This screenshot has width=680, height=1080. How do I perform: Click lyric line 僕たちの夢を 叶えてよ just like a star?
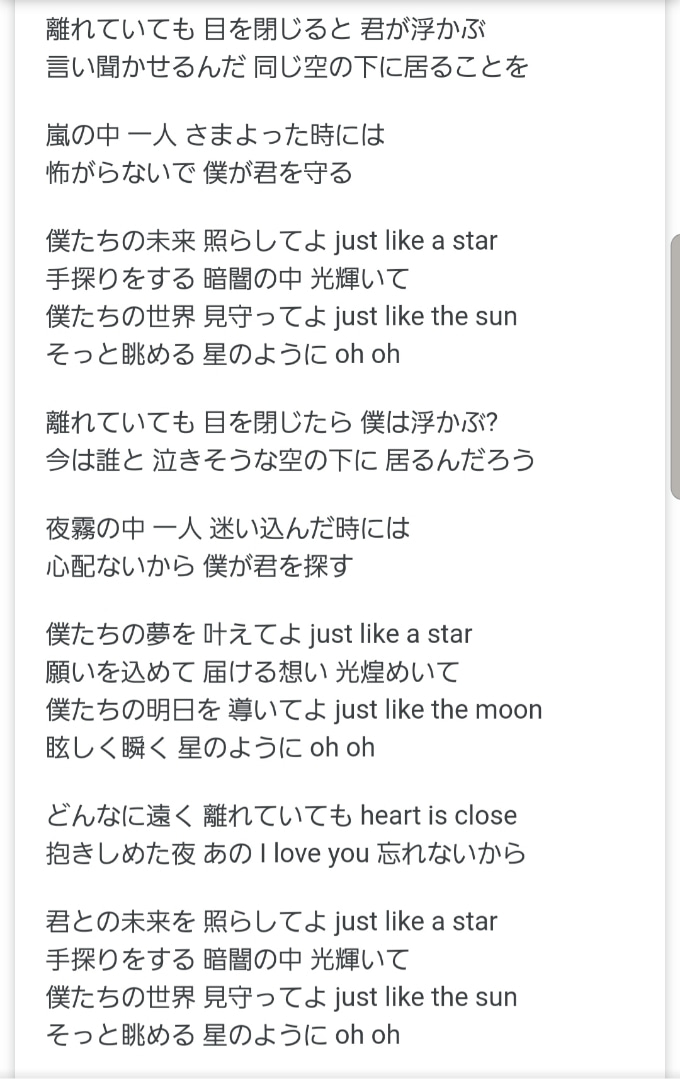coord(259,634)
